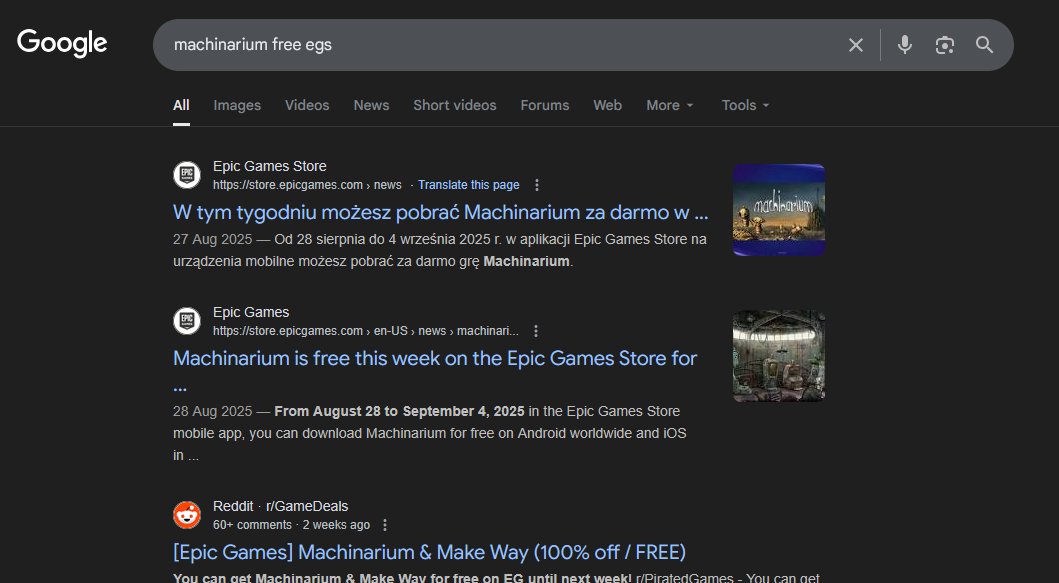
Task: Click the Machinarium title art thumbnail
Action: coord(779,210)
